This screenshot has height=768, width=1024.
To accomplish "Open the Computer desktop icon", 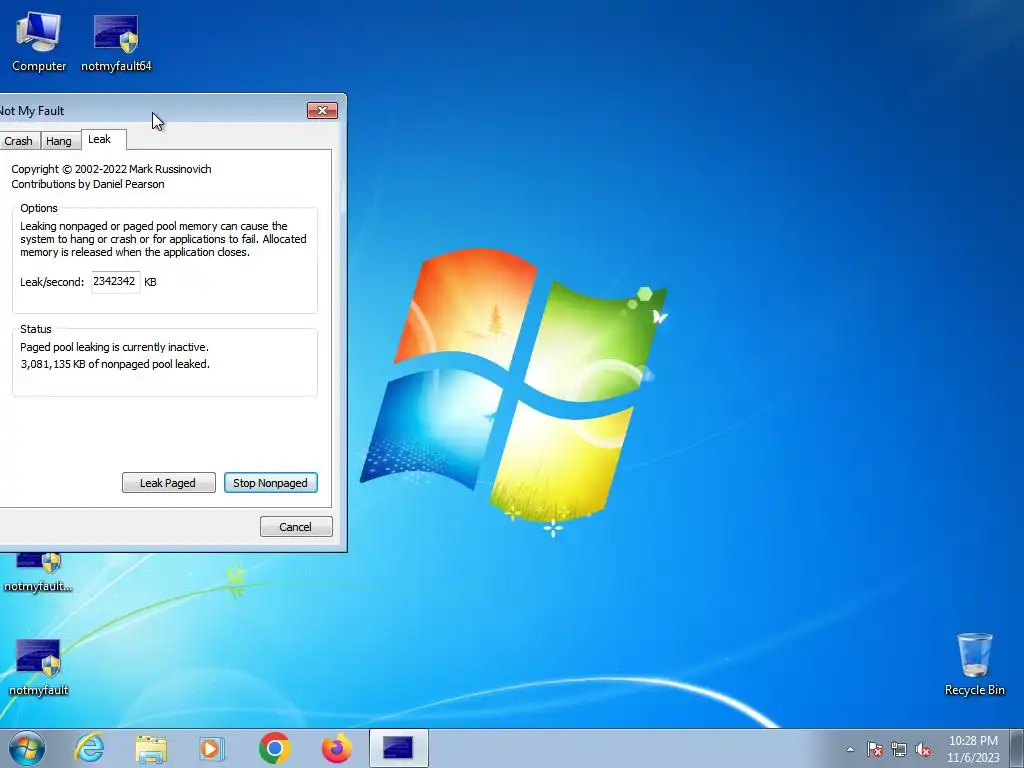I will click(x=39, y=42).
